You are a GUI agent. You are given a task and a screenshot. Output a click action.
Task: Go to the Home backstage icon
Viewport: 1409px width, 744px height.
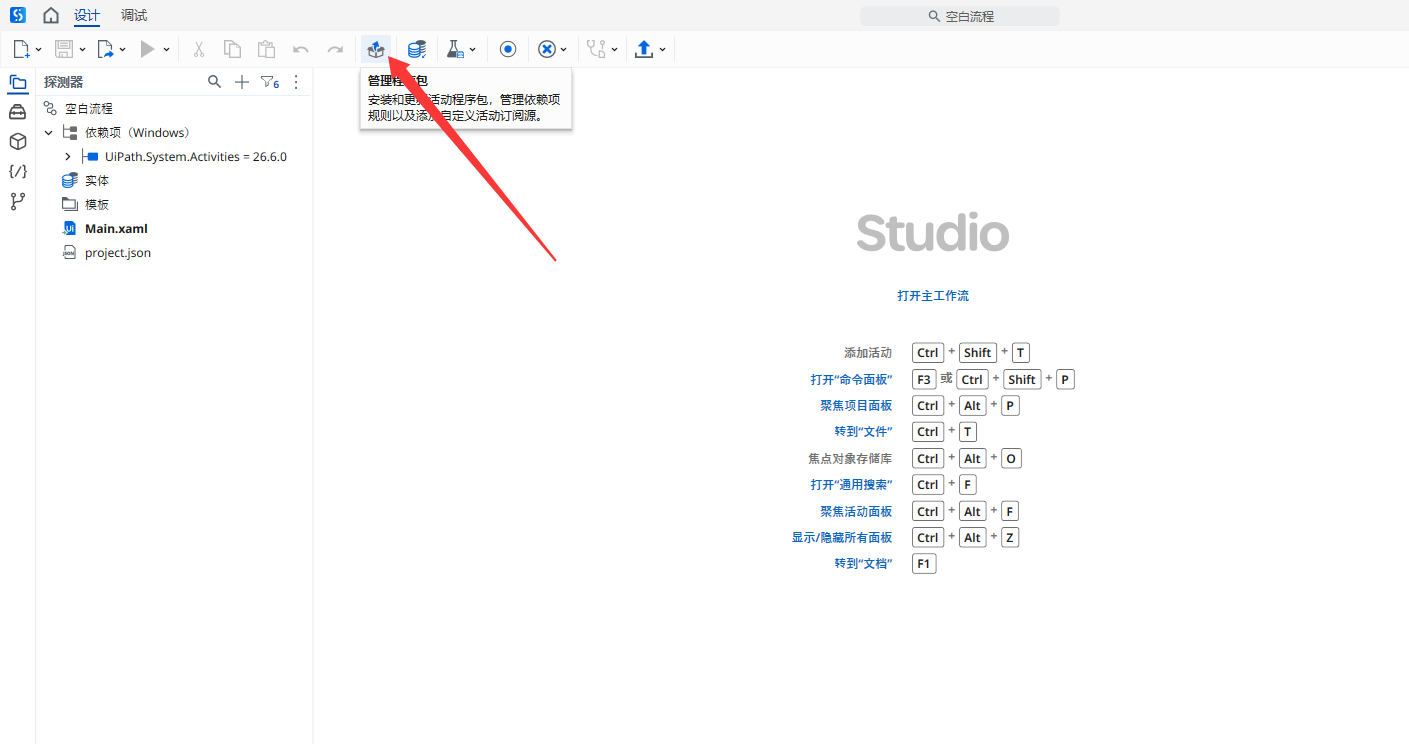[x=51, y=15]
